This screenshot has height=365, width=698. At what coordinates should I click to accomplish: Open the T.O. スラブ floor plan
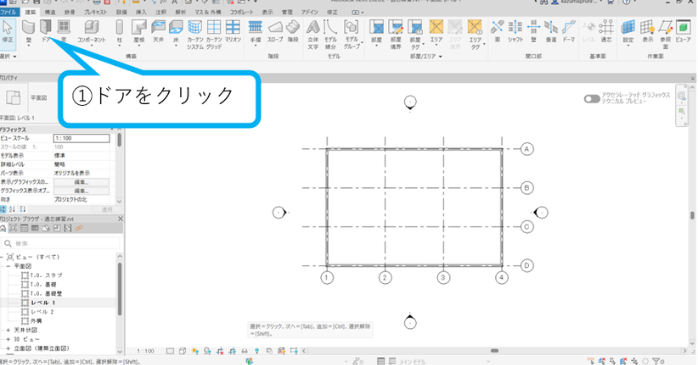tap(46, 276)
